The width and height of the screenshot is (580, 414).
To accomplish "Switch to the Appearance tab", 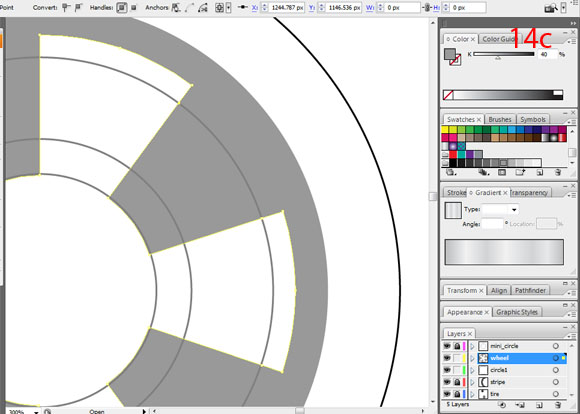I will pyautogui.click(x=467, y=312).
